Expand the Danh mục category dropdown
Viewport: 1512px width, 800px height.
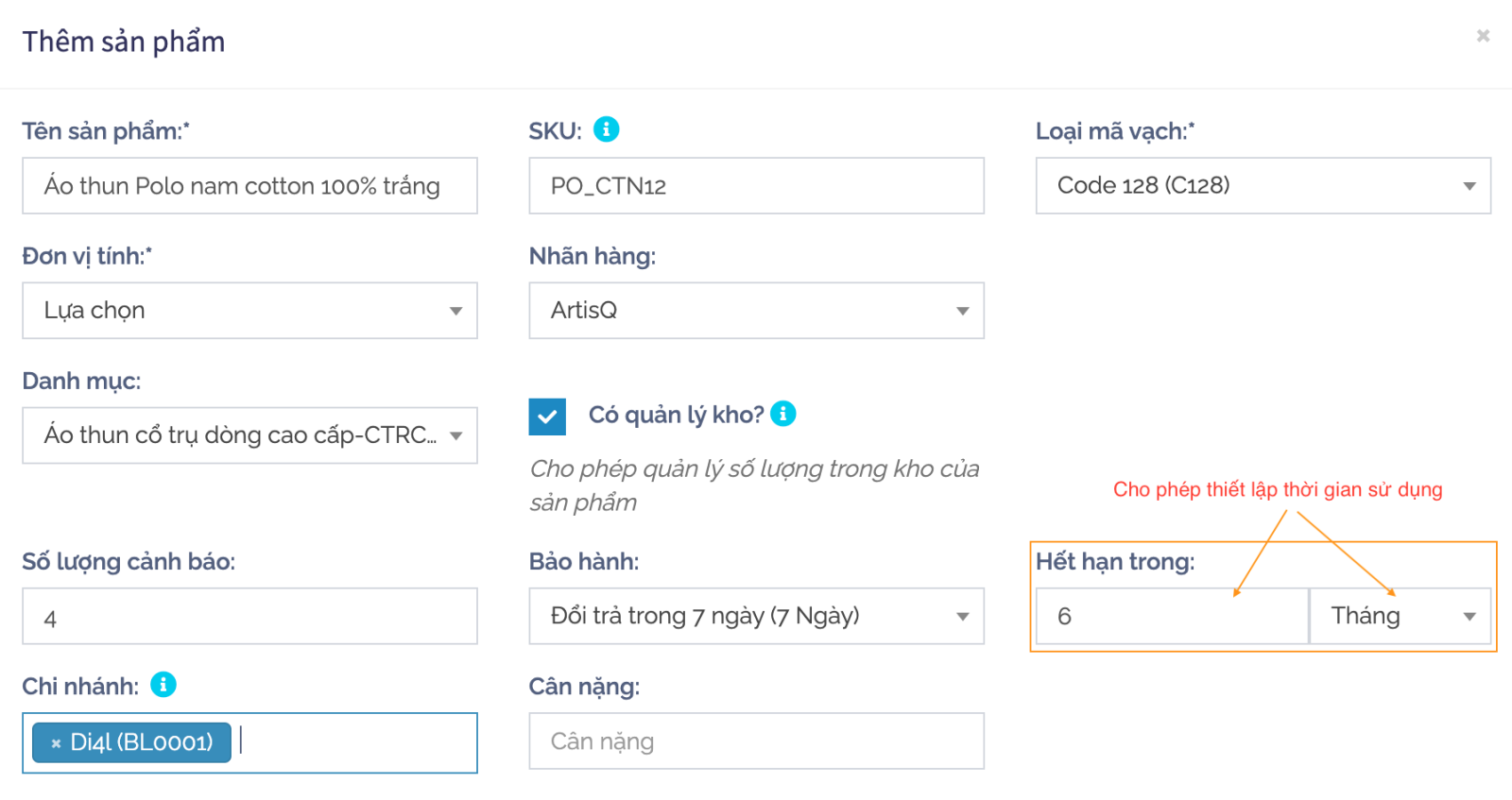249,435
